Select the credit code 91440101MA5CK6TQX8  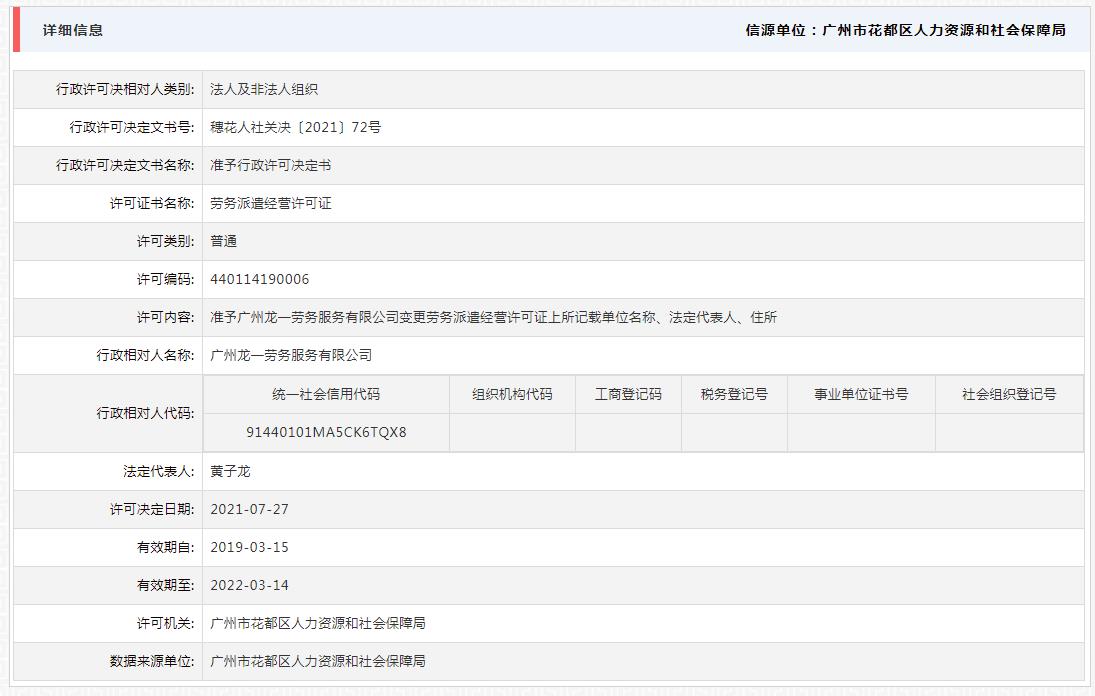[326, 432]
